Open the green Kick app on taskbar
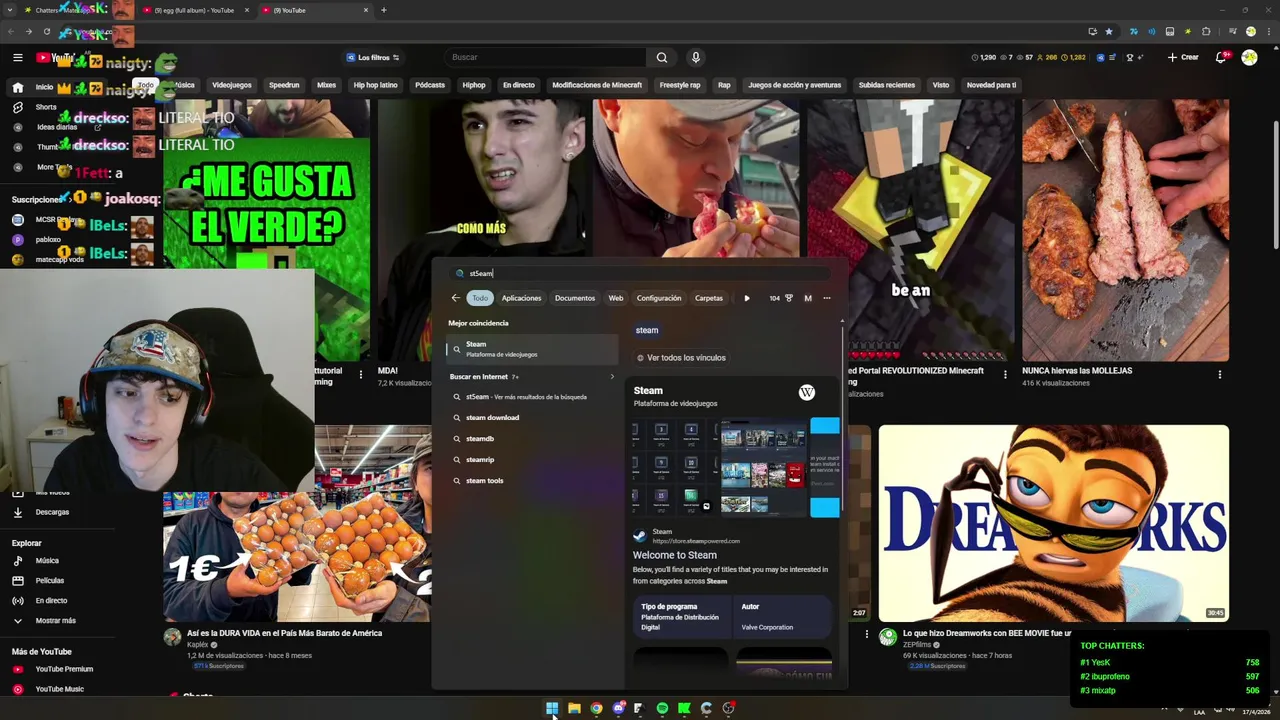Viewport: 1280px width, 720px height. point(684,708)
